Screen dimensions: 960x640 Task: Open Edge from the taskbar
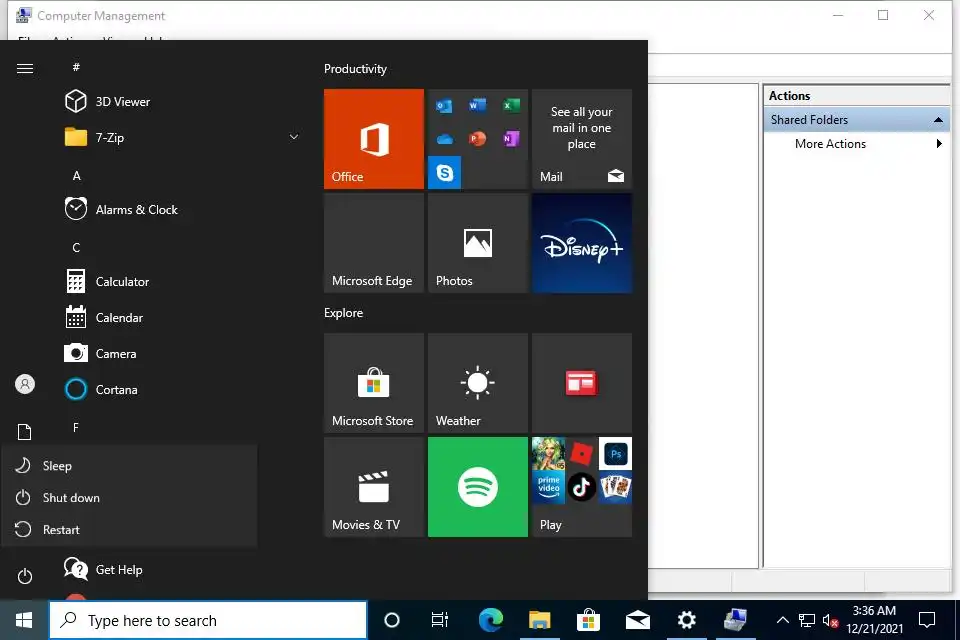click(490, 620)
